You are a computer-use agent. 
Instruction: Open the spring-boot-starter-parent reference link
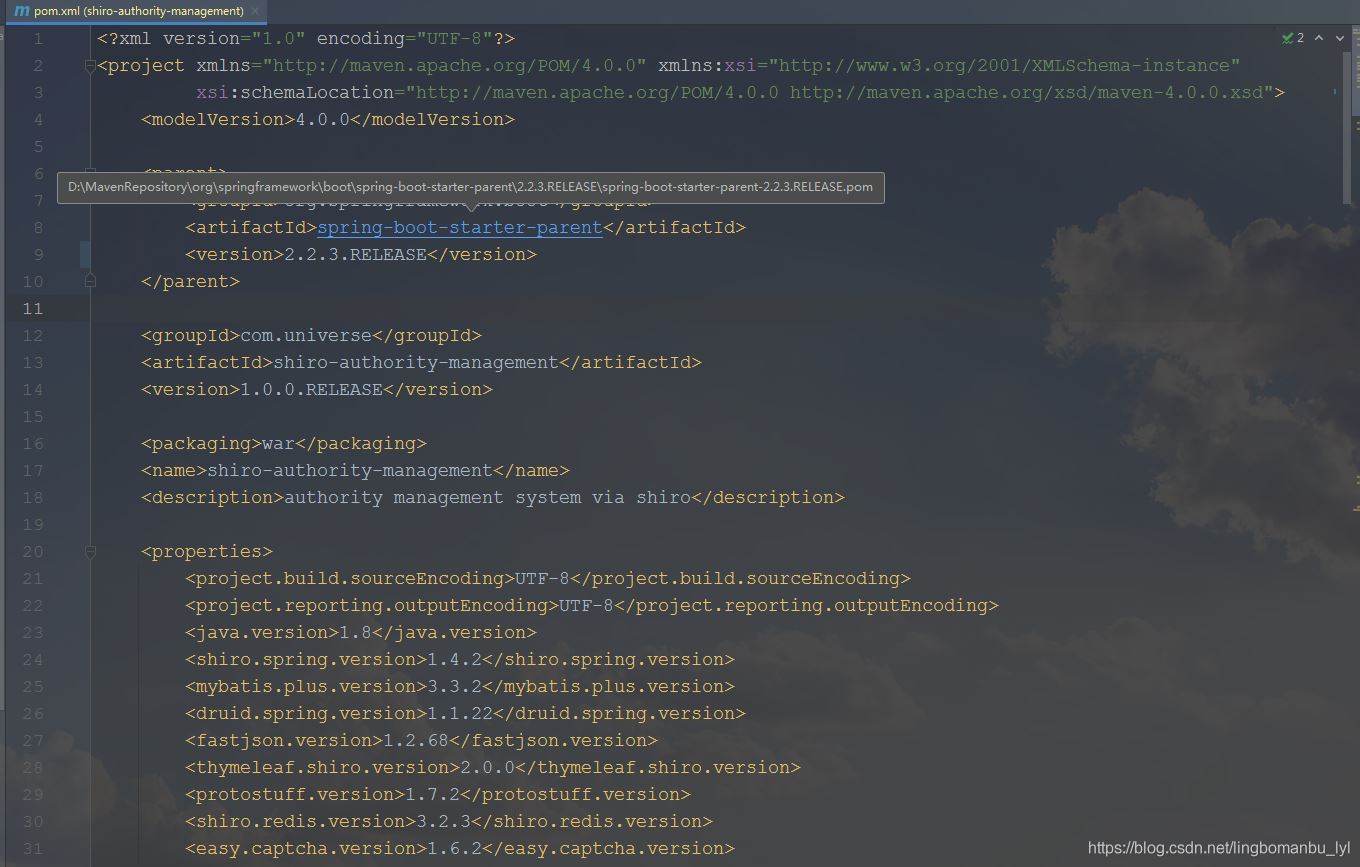(458, 227)
